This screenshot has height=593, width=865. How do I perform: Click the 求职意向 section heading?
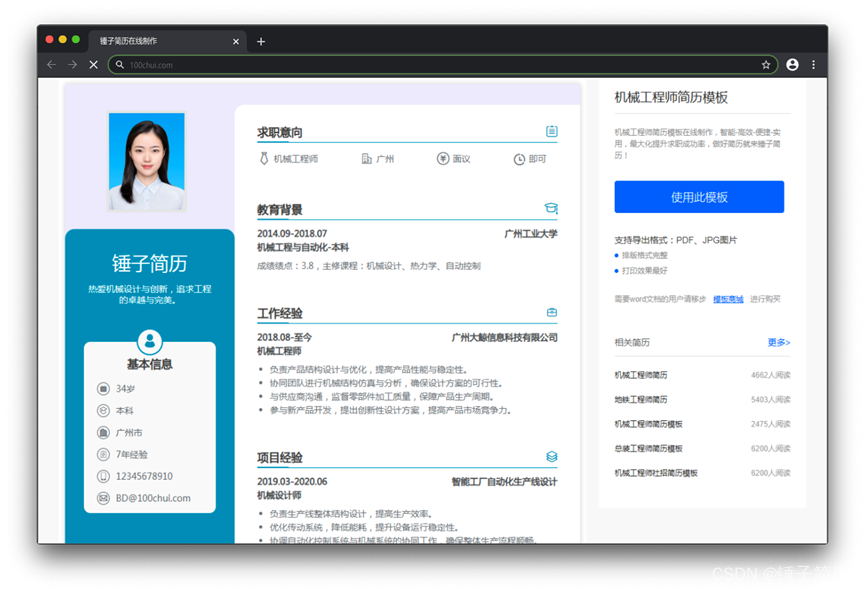tap(280, 132)
